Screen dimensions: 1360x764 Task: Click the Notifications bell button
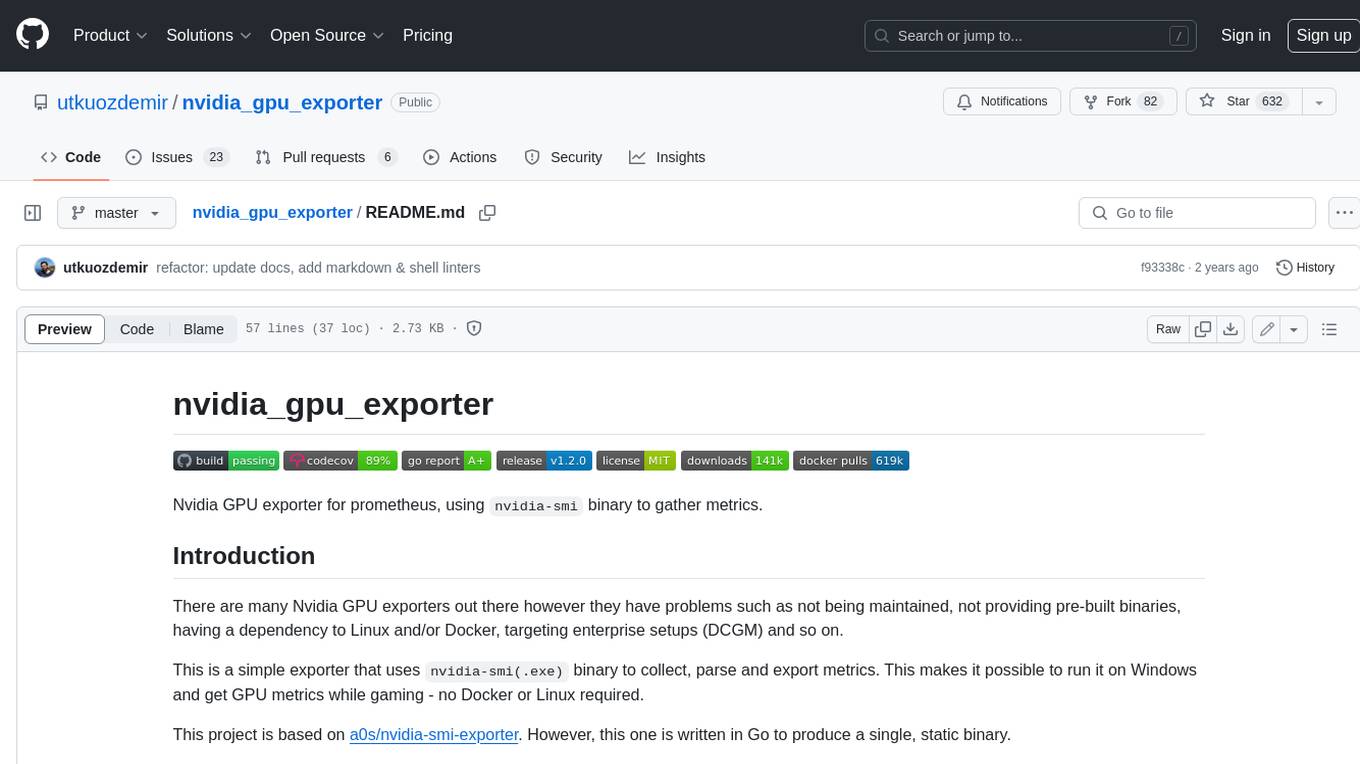(x=1002, y=101)
